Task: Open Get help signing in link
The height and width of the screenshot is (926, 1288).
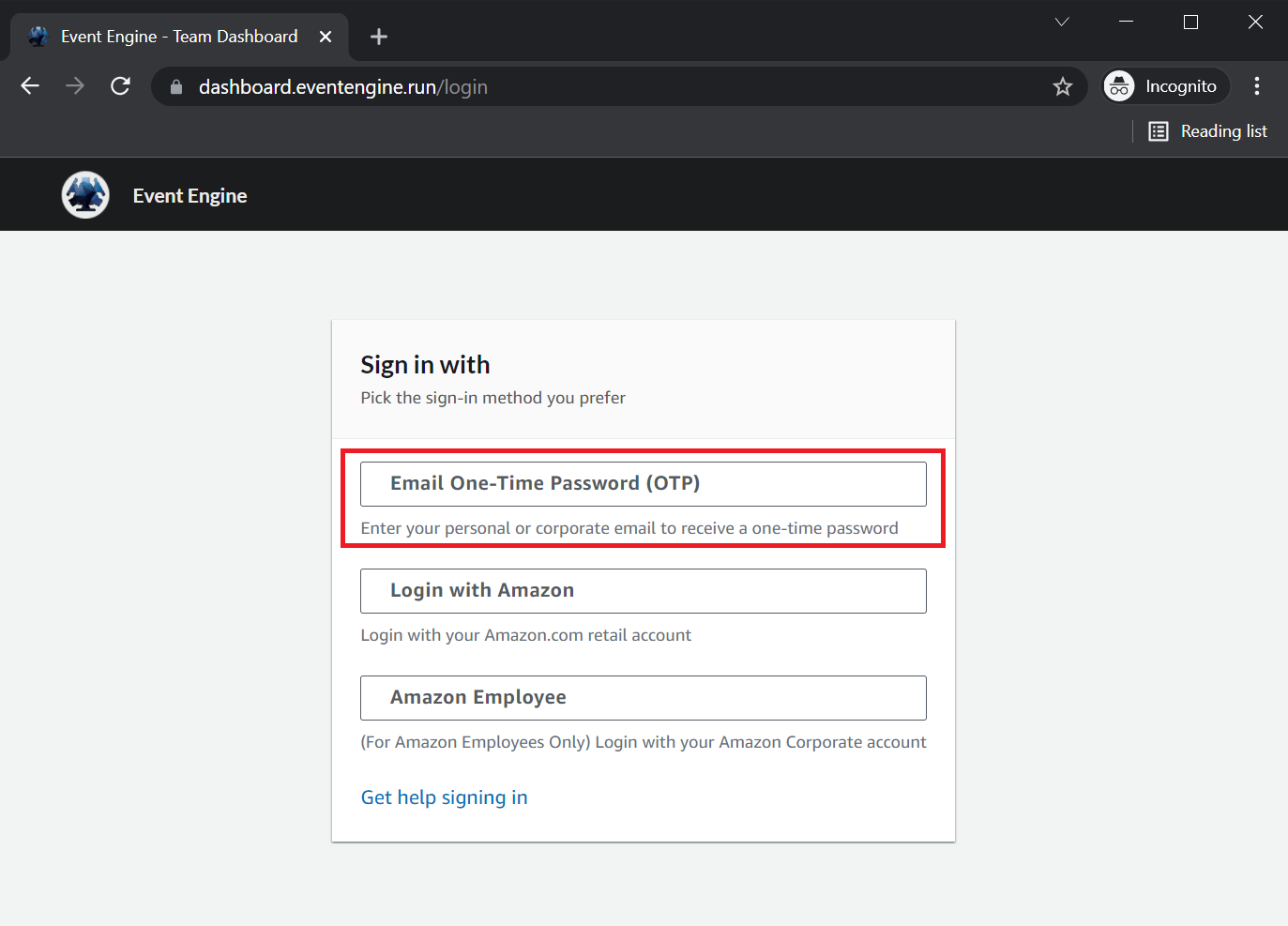Action: [x=445, y=797]
